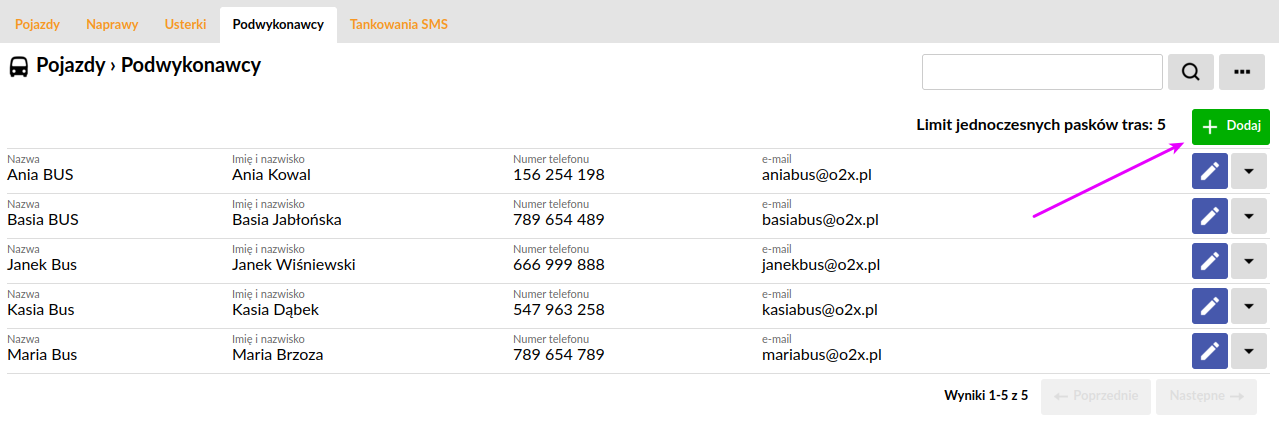The height and width of the screenshot is (431, 1279).
Task: Click the magnifier search icon button
Action: click(1191, 72)
